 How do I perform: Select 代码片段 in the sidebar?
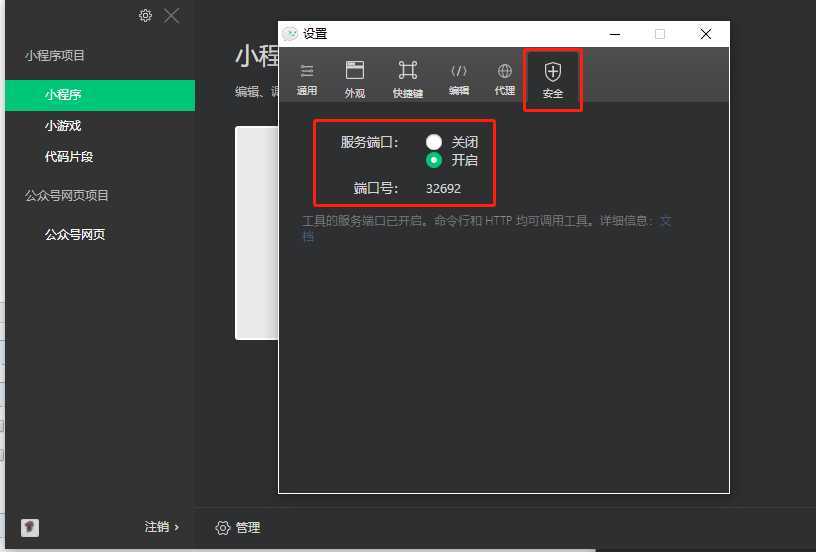click(69, 157)
